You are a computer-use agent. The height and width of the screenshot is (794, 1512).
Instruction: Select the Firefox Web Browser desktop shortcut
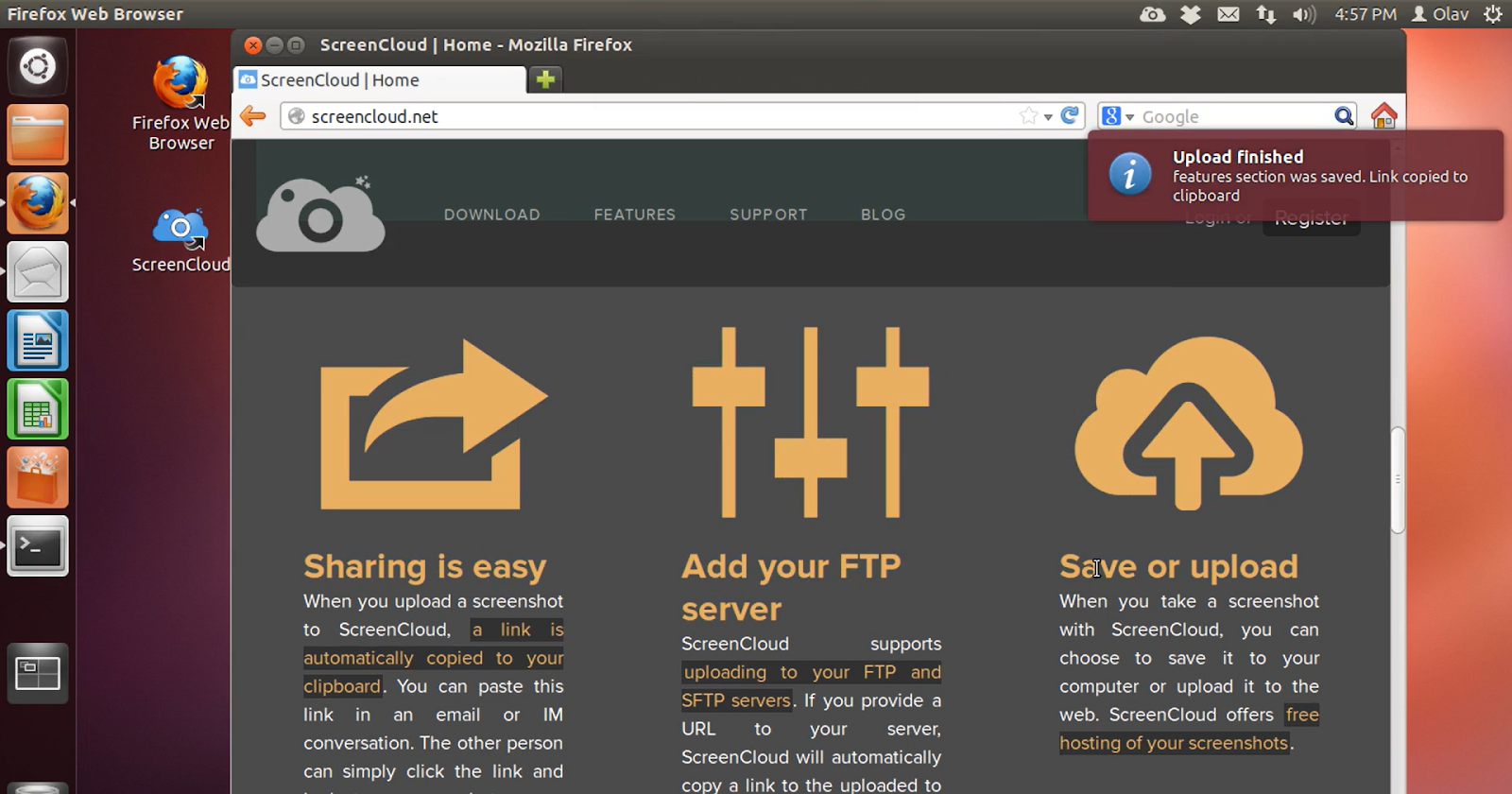point(180,103)
